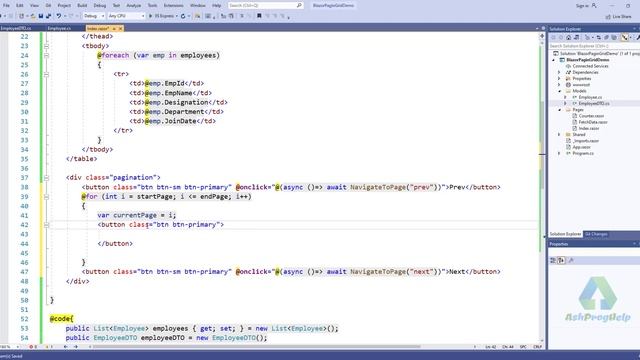Select _Imports.razor file
Viewport: 640px width, 360px height.
[x=586, y=141]
